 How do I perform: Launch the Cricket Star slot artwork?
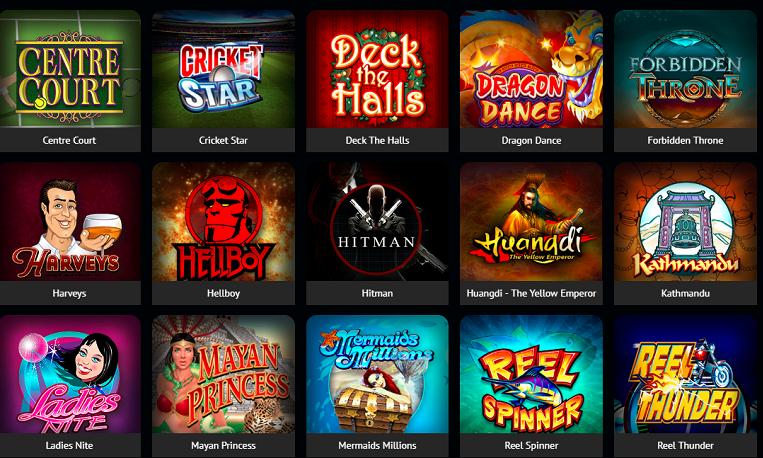tap(223, 69)
